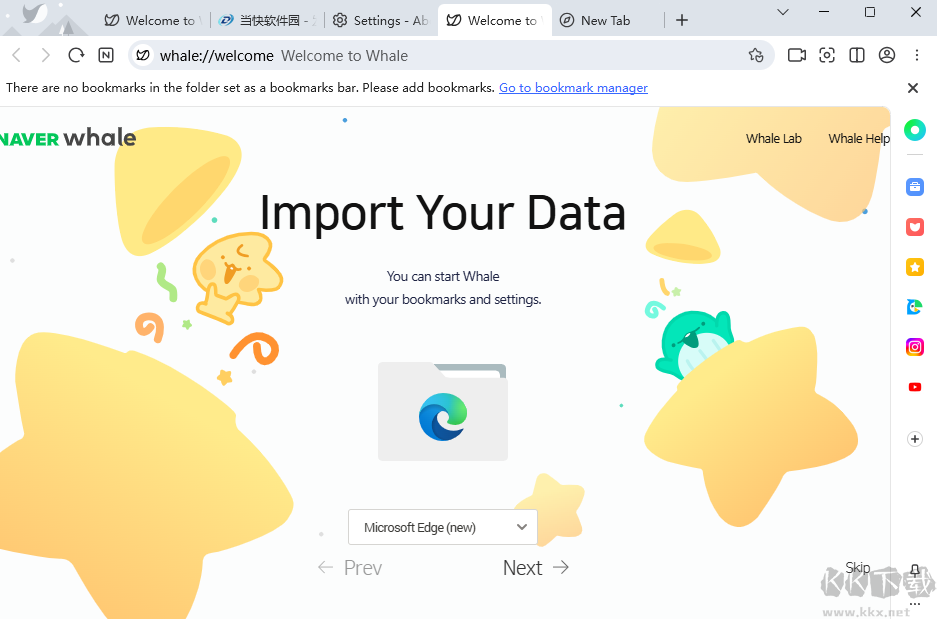Open the user profile icon
Viewport: 937px width, 619px height.
point(887,56)
